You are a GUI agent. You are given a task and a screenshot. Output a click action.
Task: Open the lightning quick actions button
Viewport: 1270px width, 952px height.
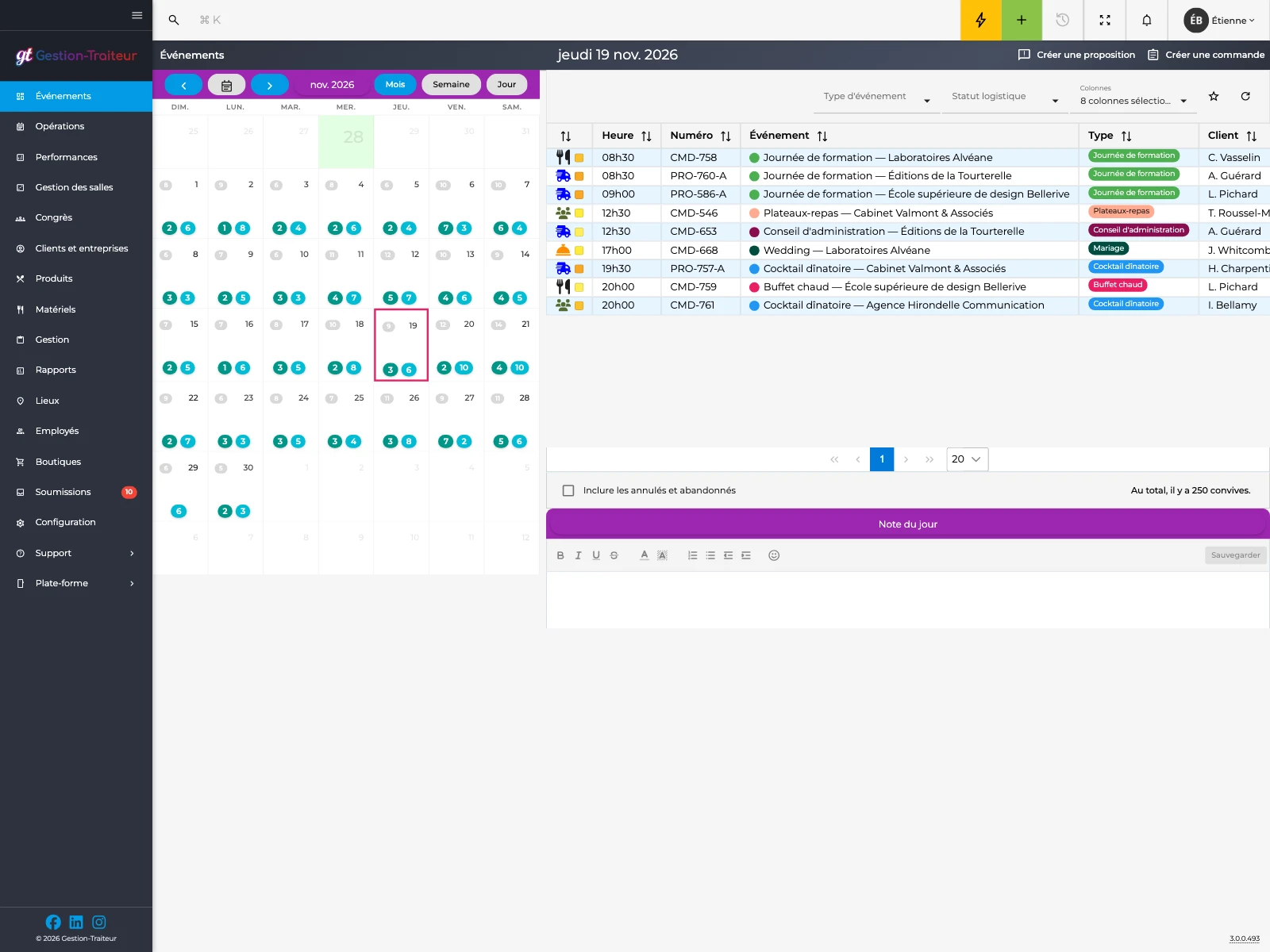pos(981,20)
